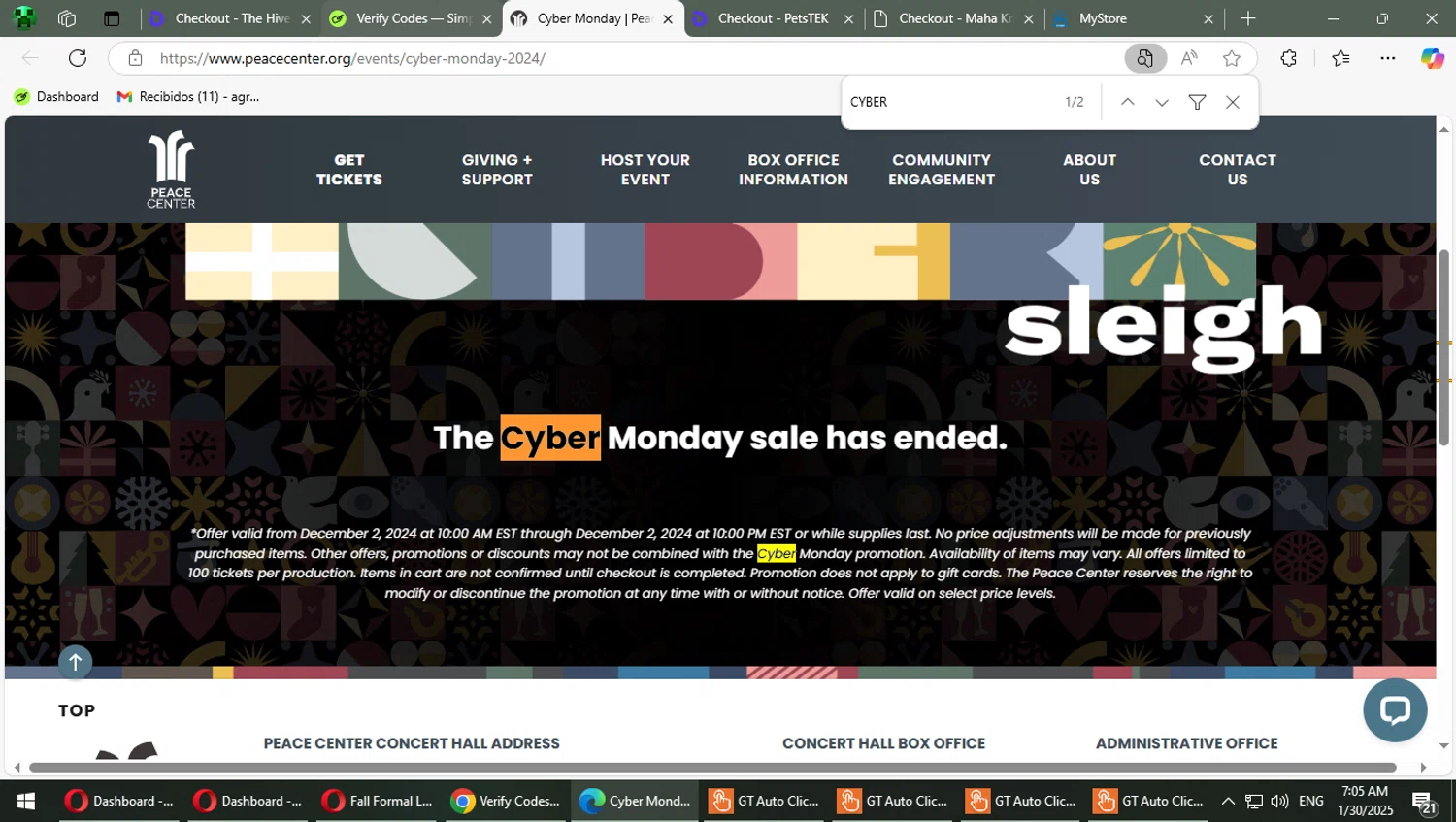The width and height of the screenshot is (1456, 822).
Task: Open the live chat bubble icon
Action: pyautogui.click(x=1395, y=710)
